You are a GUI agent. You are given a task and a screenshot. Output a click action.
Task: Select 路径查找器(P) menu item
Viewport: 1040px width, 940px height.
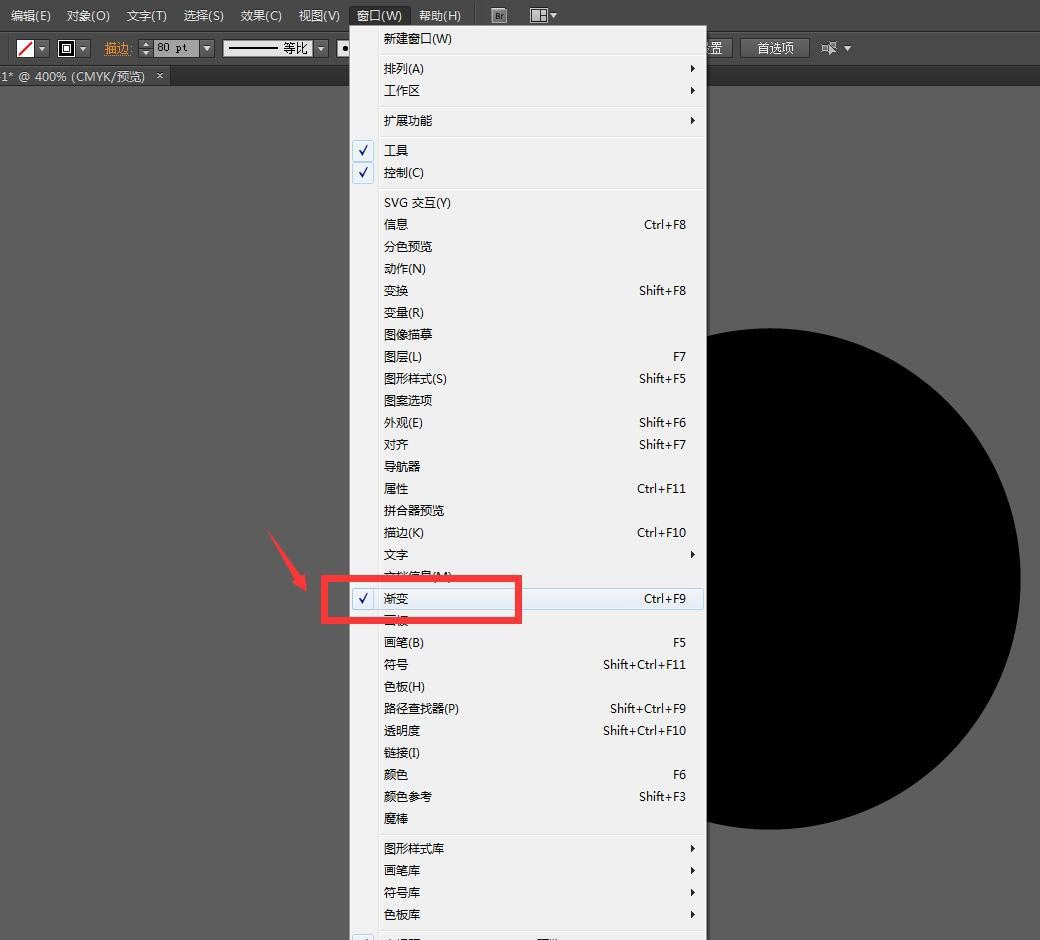coord(527,708)
